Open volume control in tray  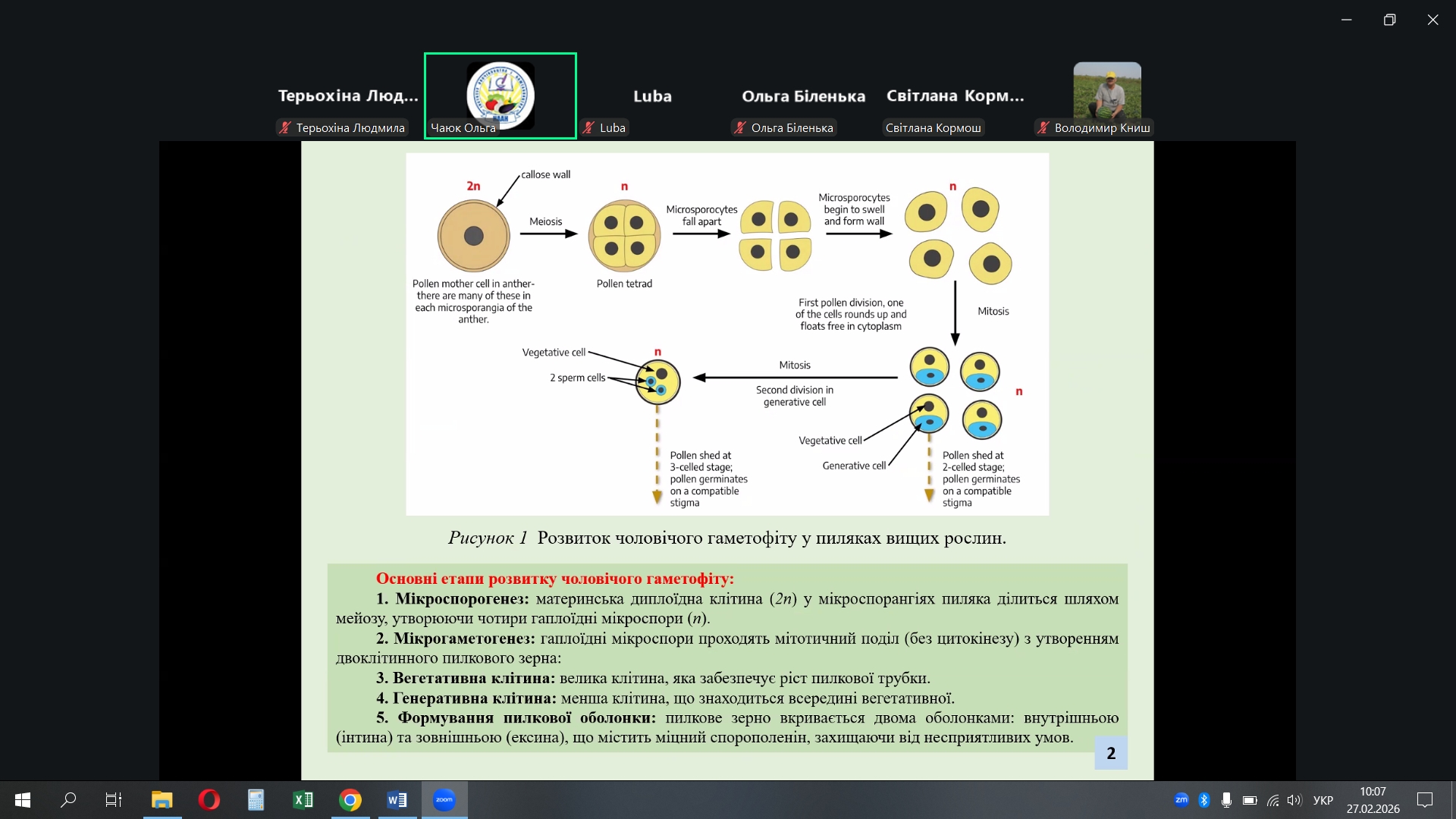tap(1294, 800)
